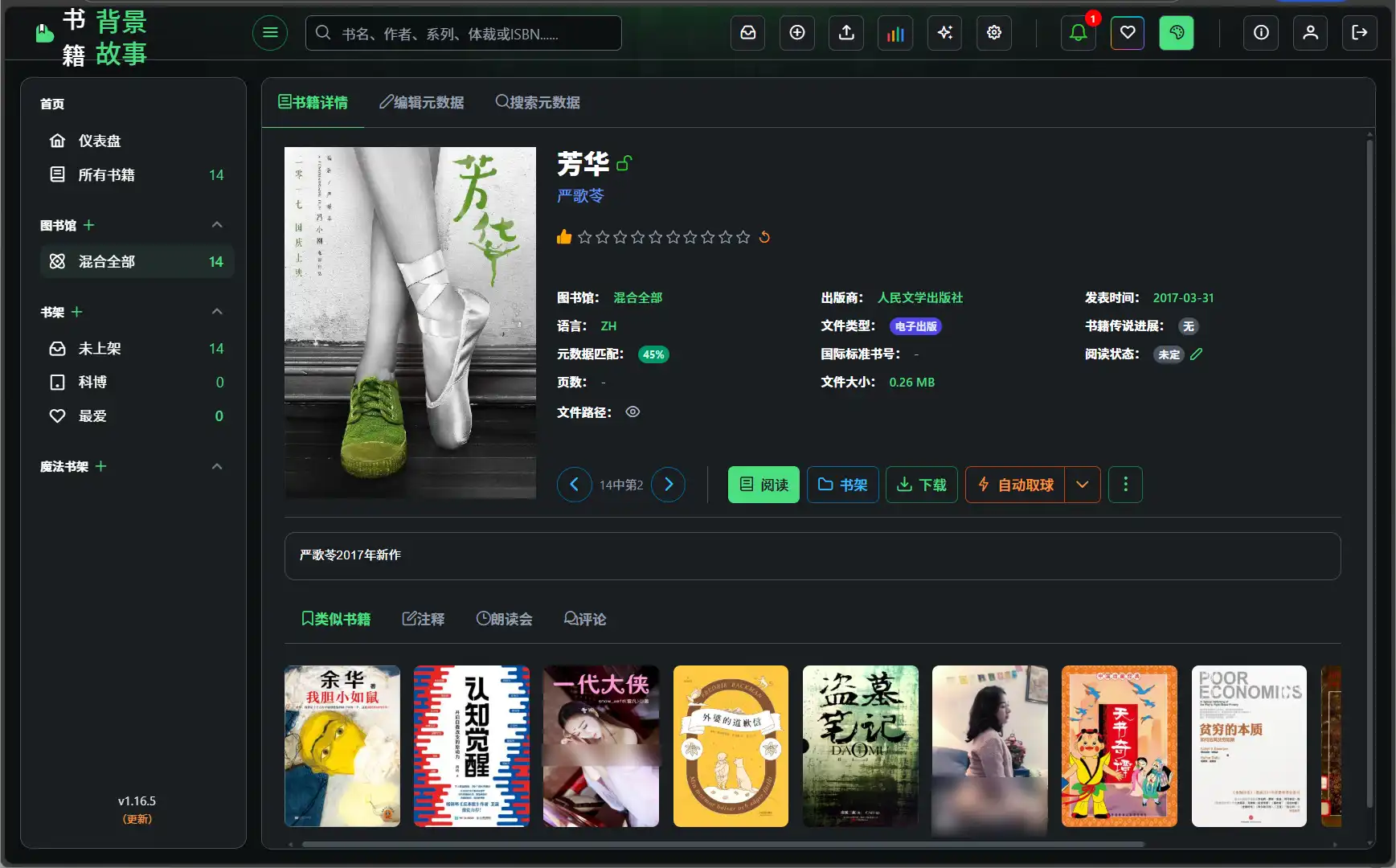Click the notification bell icon
This screenshot has width=1396, height=868.
tap(1078, 33)
